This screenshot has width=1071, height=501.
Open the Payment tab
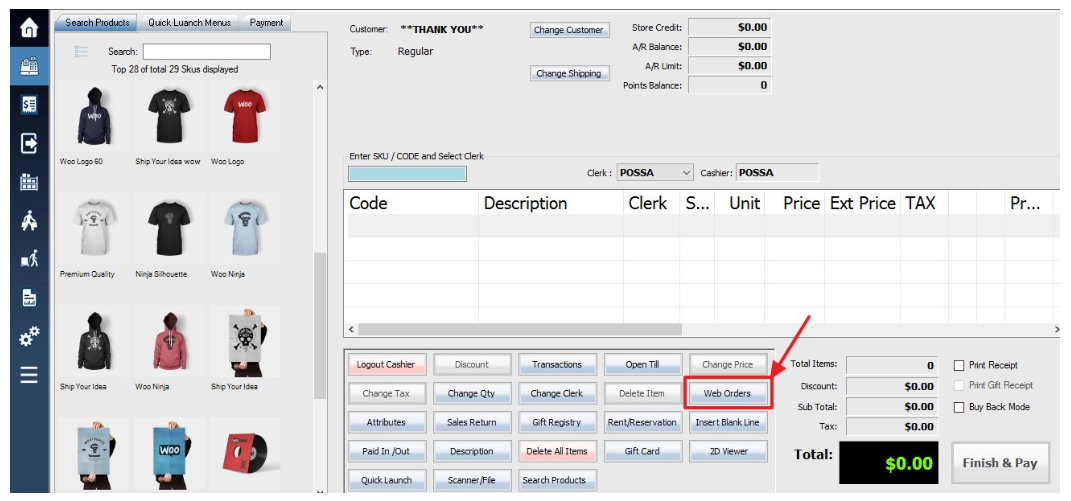(266, 23)
